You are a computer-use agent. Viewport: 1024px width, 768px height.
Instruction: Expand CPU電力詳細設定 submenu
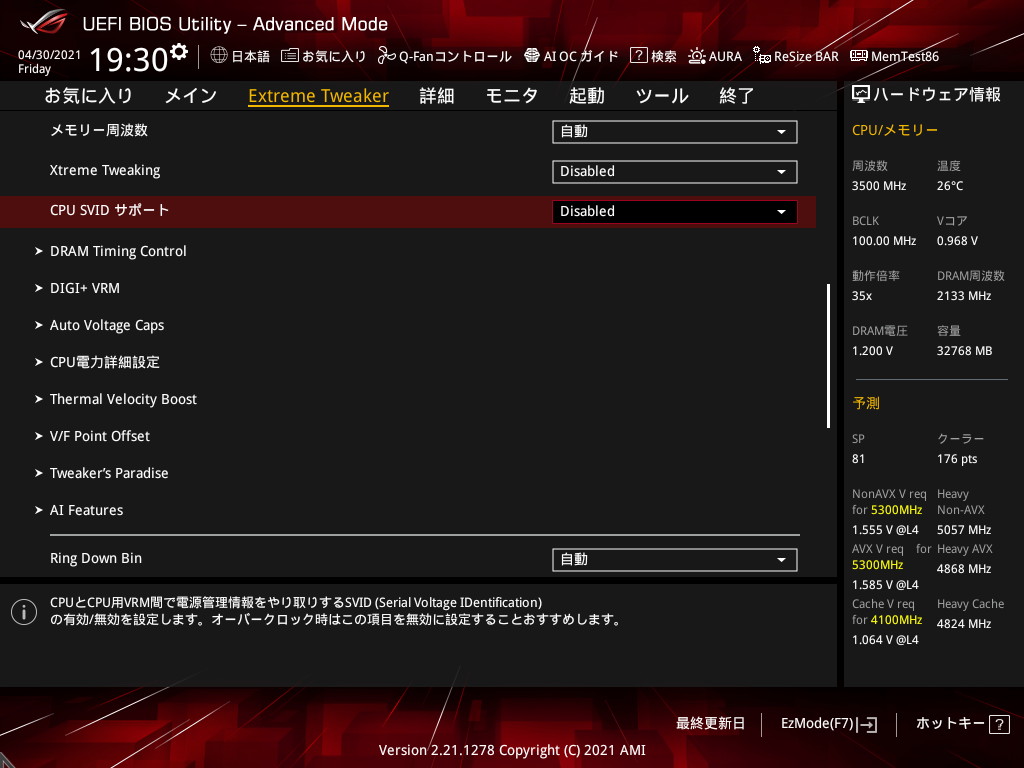tap(104, 362)
